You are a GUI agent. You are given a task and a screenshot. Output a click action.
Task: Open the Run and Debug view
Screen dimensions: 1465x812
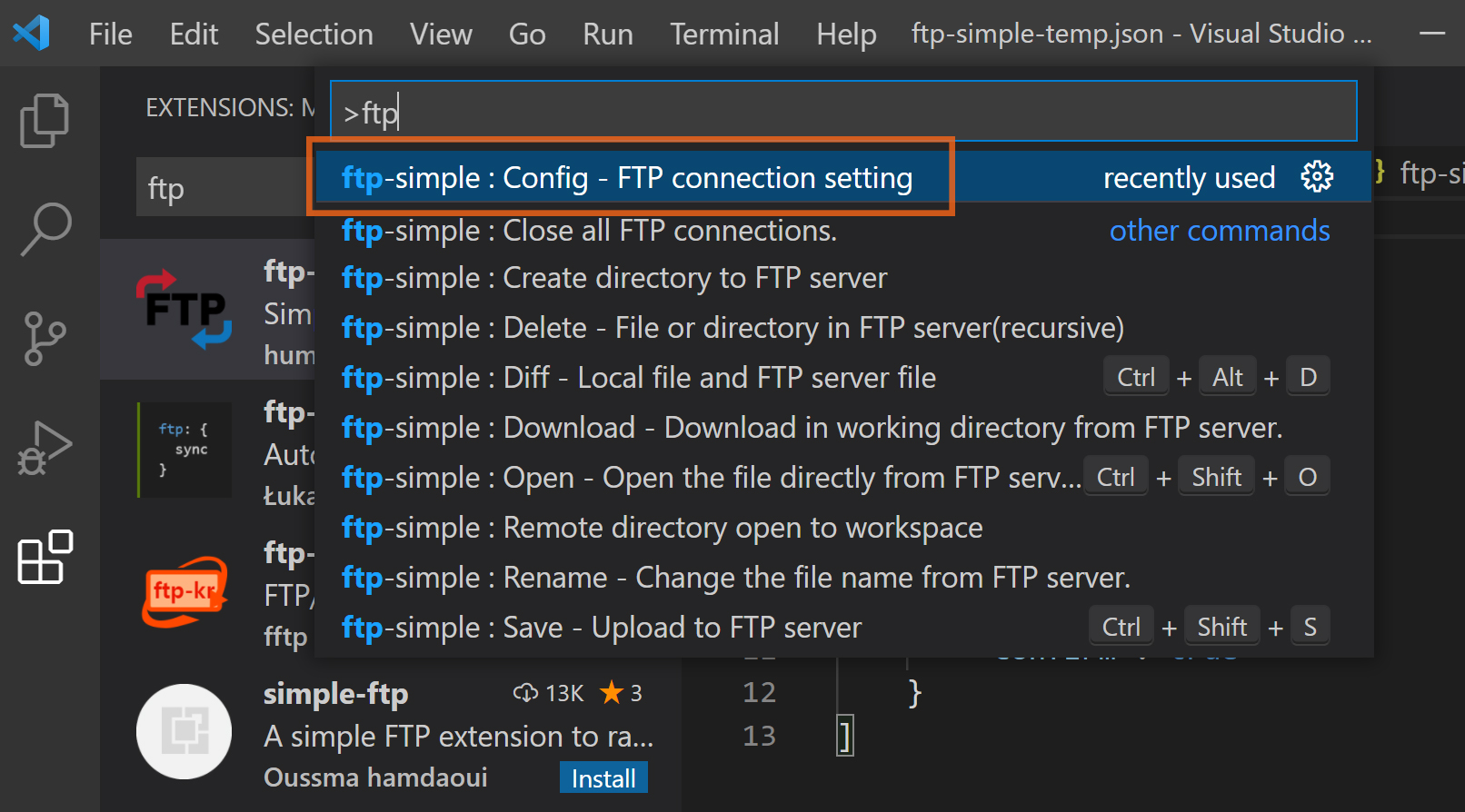point(45,448)
